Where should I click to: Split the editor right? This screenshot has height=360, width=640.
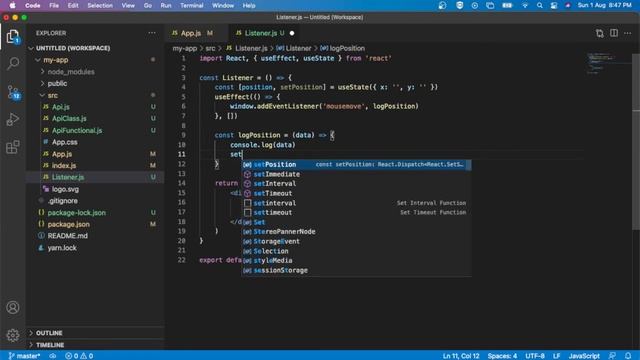(613, 33)
